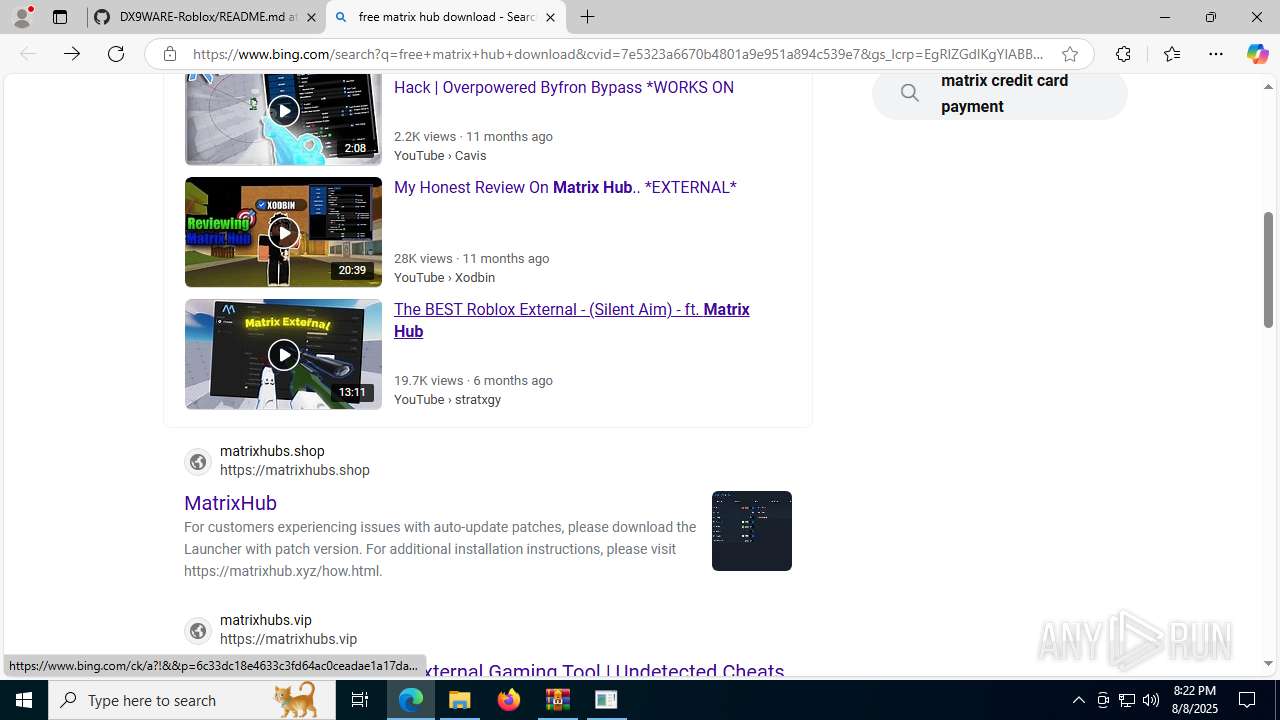This screenshot has height=720, width=1280.
Task: Launch Firefox from the taskbar
Action: coord(509,700)
